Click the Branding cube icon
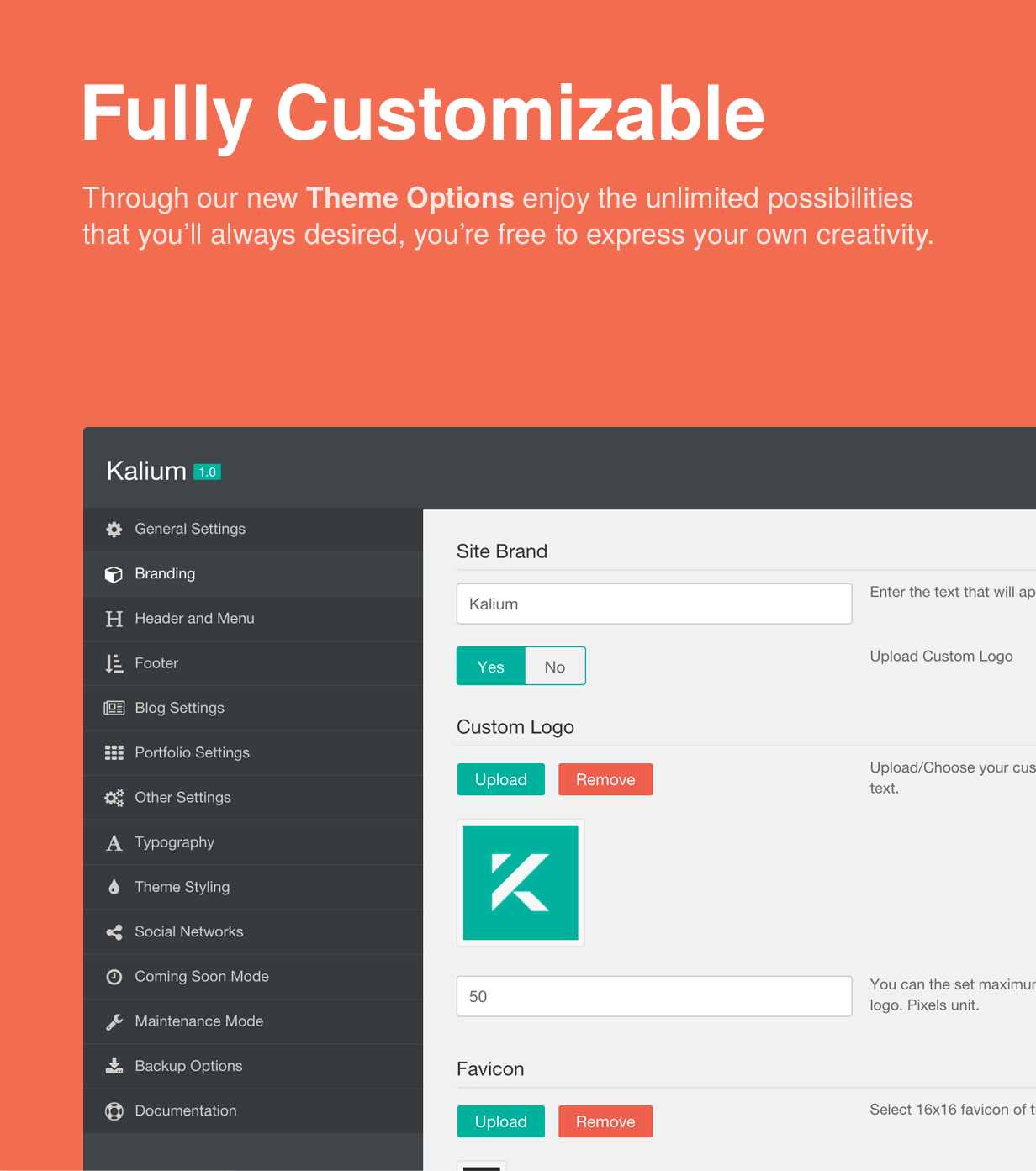Screen dimensions: 1036x1171 coord(114,573)
